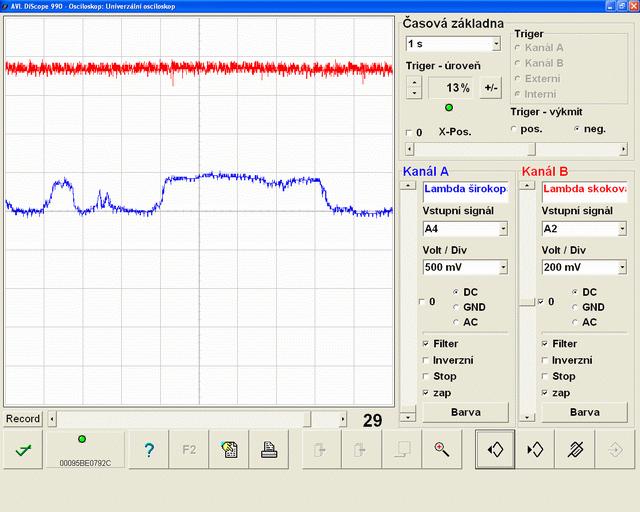Enable Inverzní checkbox for Kanál A
Image resolution: width=640 pixels, height=512 pixels.
[427, 360]
